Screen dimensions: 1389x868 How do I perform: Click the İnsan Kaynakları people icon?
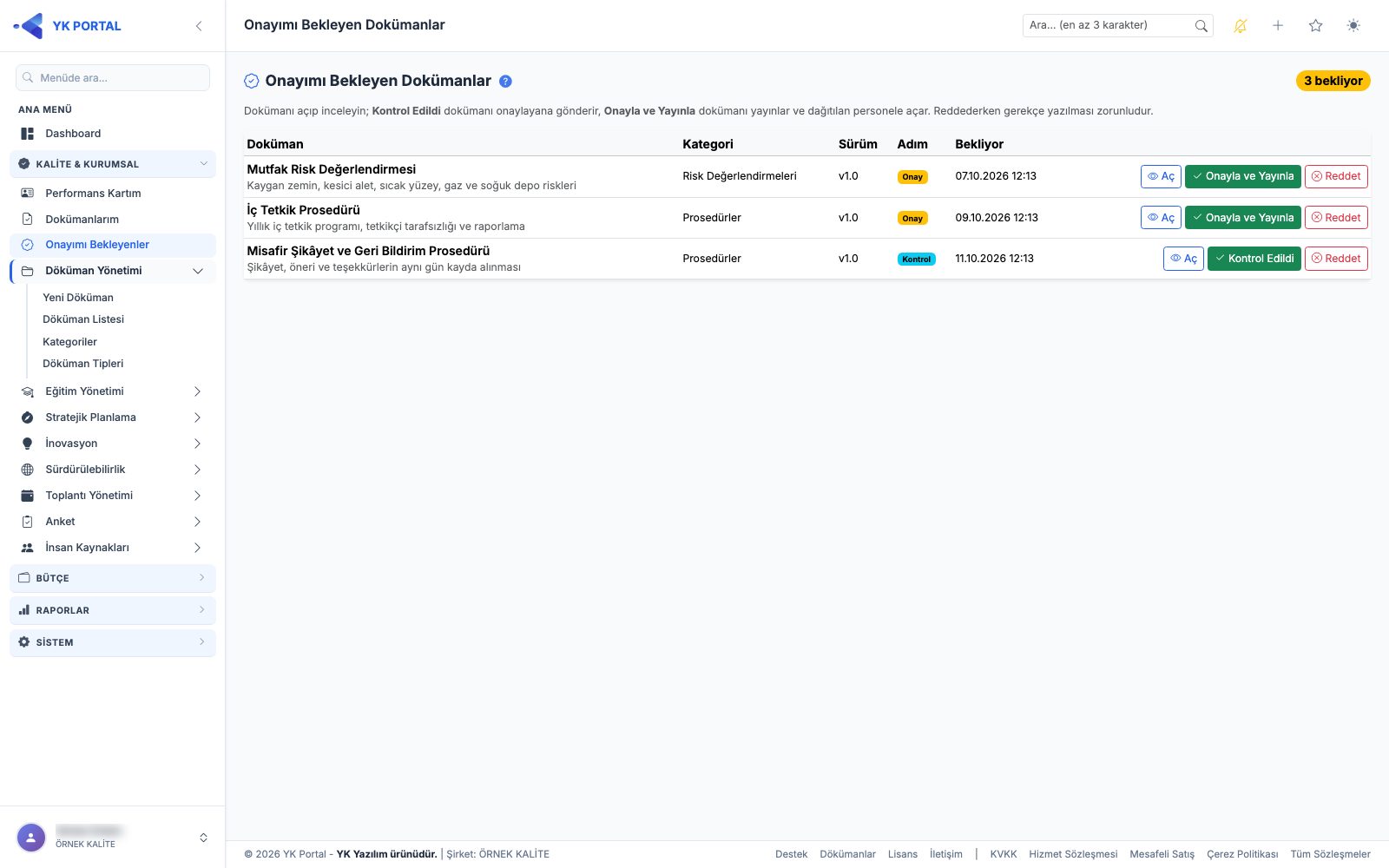pos(27,548)
